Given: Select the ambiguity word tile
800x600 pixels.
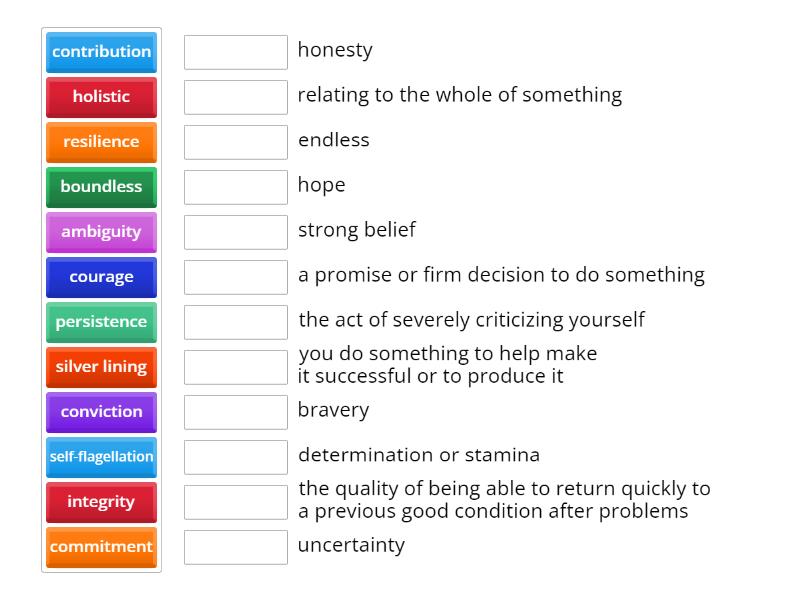Looking at the screenshot, I should [101, 232].
